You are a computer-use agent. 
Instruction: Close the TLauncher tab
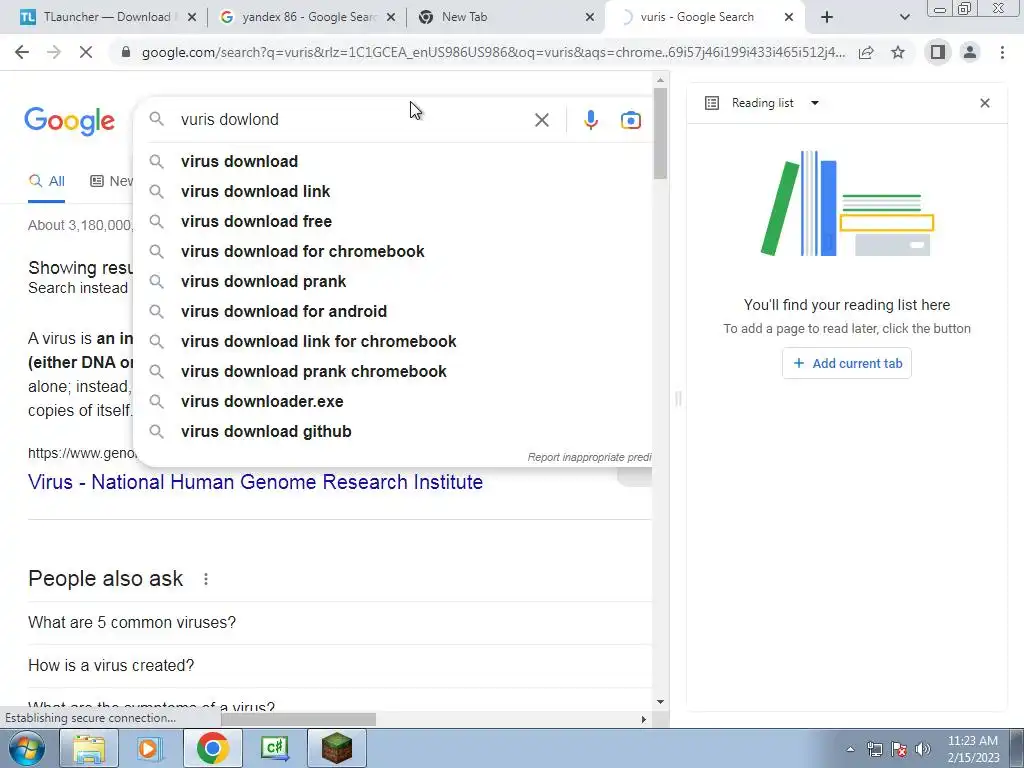[x=192, y=18]
